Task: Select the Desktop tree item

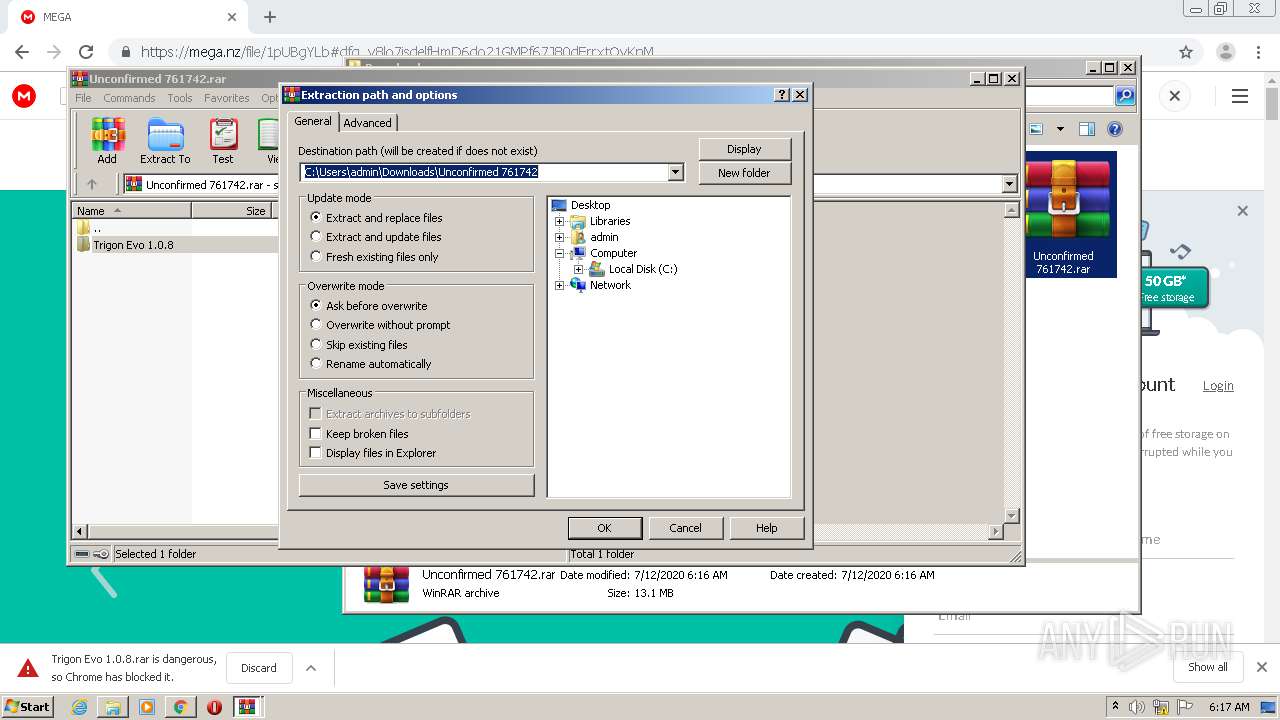Action: (590, 205)
